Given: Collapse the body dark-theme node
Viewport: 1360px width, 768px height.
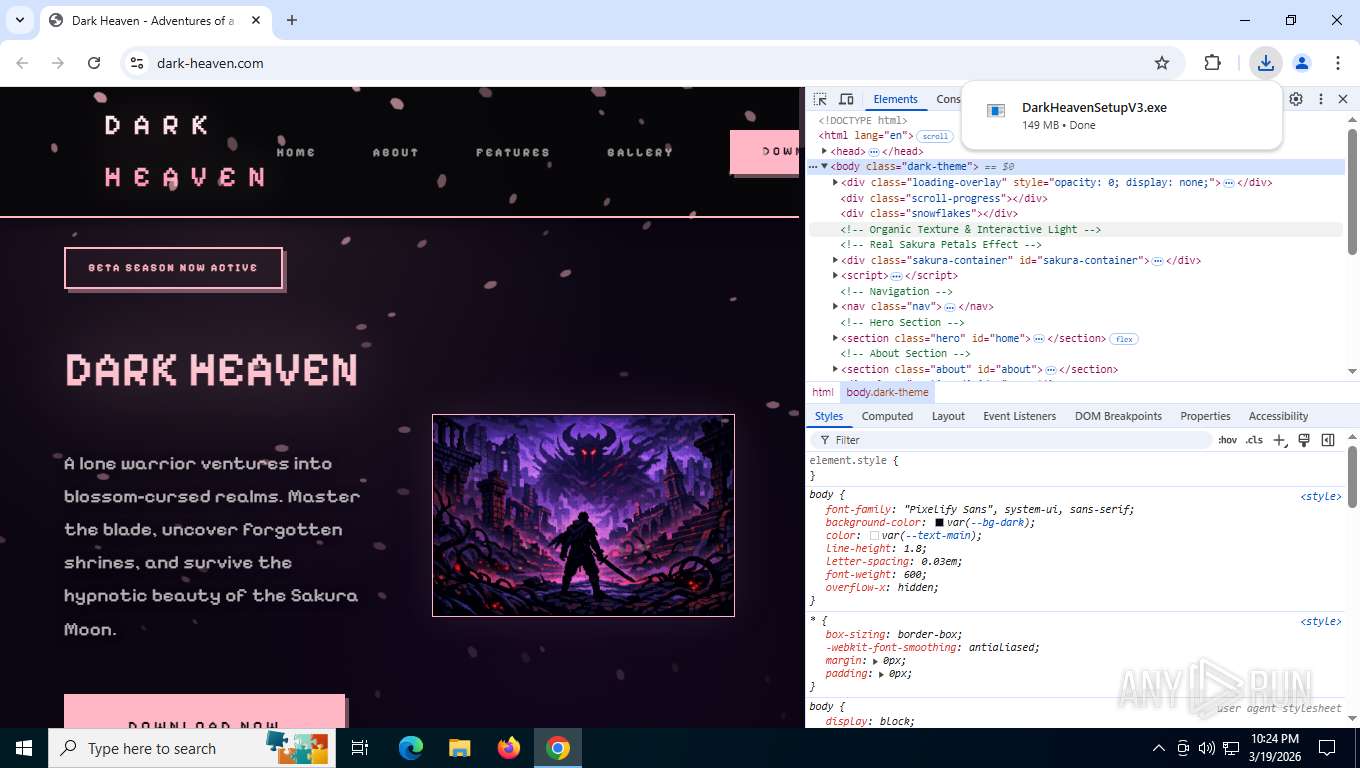Looking at the screenshot, I should (x=824, y=166).
